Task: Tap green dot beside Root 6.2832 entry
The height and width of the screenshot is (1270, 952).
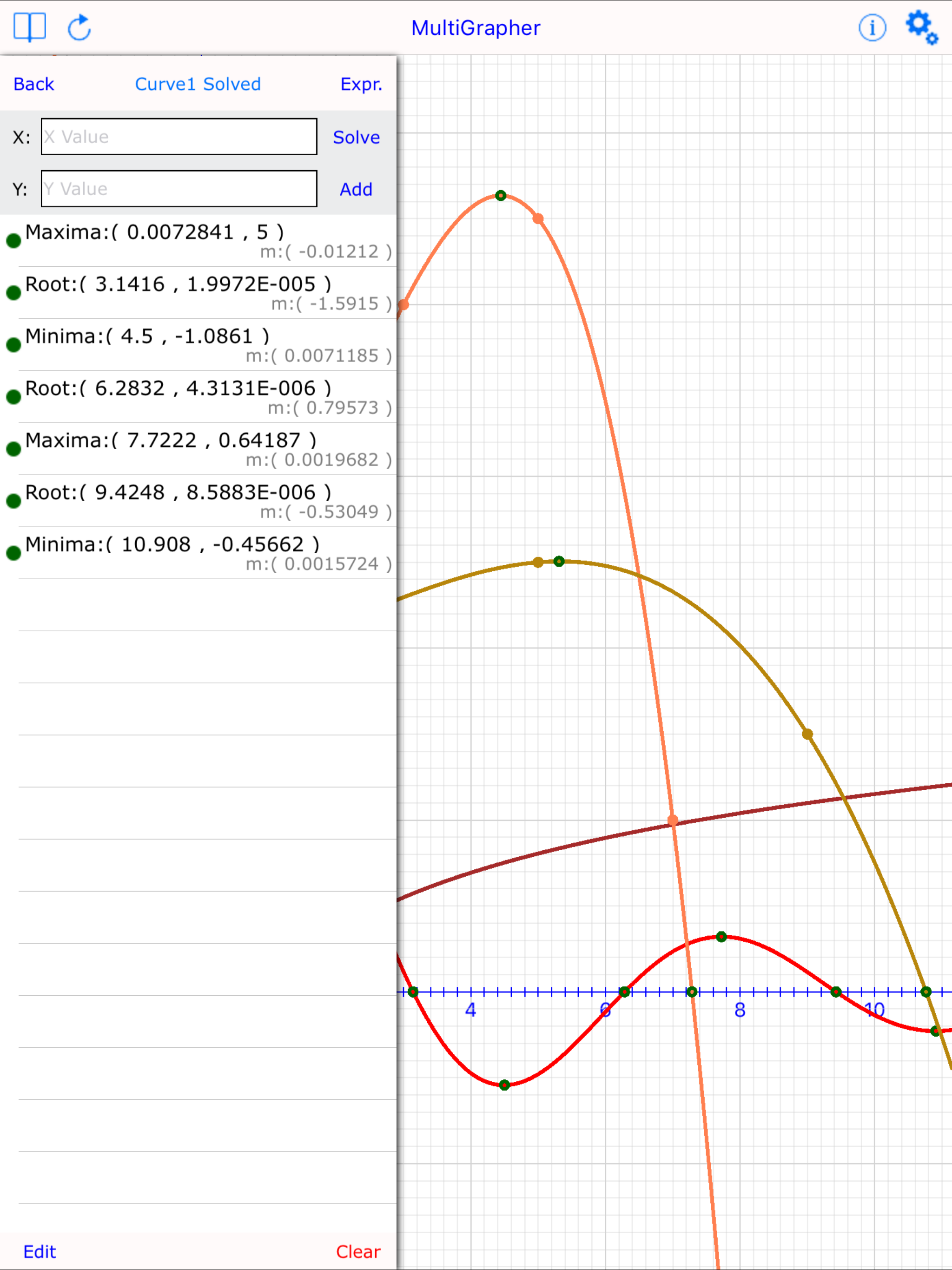Action: click(14, 397)
